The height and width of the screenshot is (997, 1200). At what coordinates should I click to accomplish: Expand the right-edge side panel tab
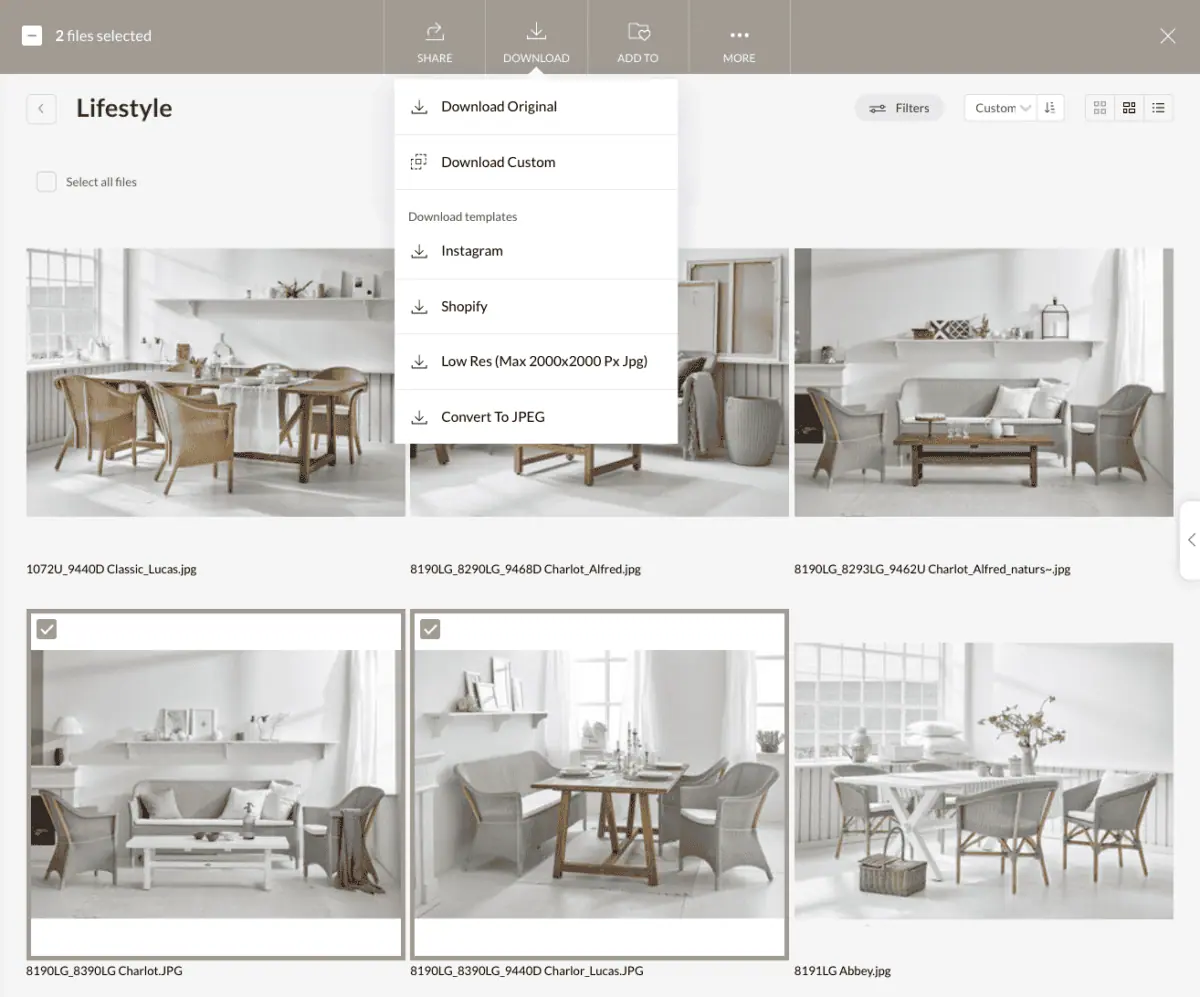point(1192,539)
